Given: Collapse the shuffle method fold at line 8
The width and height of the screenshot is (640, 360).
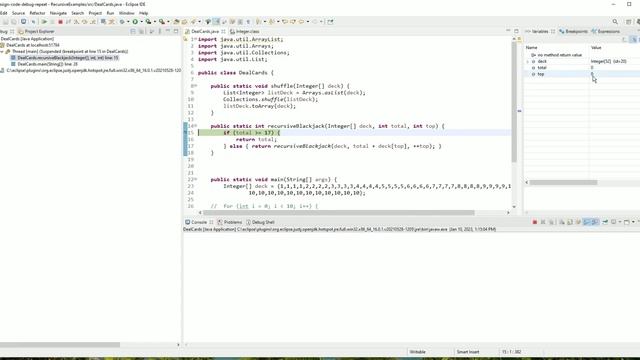Looking at the screenshot, I should pyautogui.click(x=196, y=86).
